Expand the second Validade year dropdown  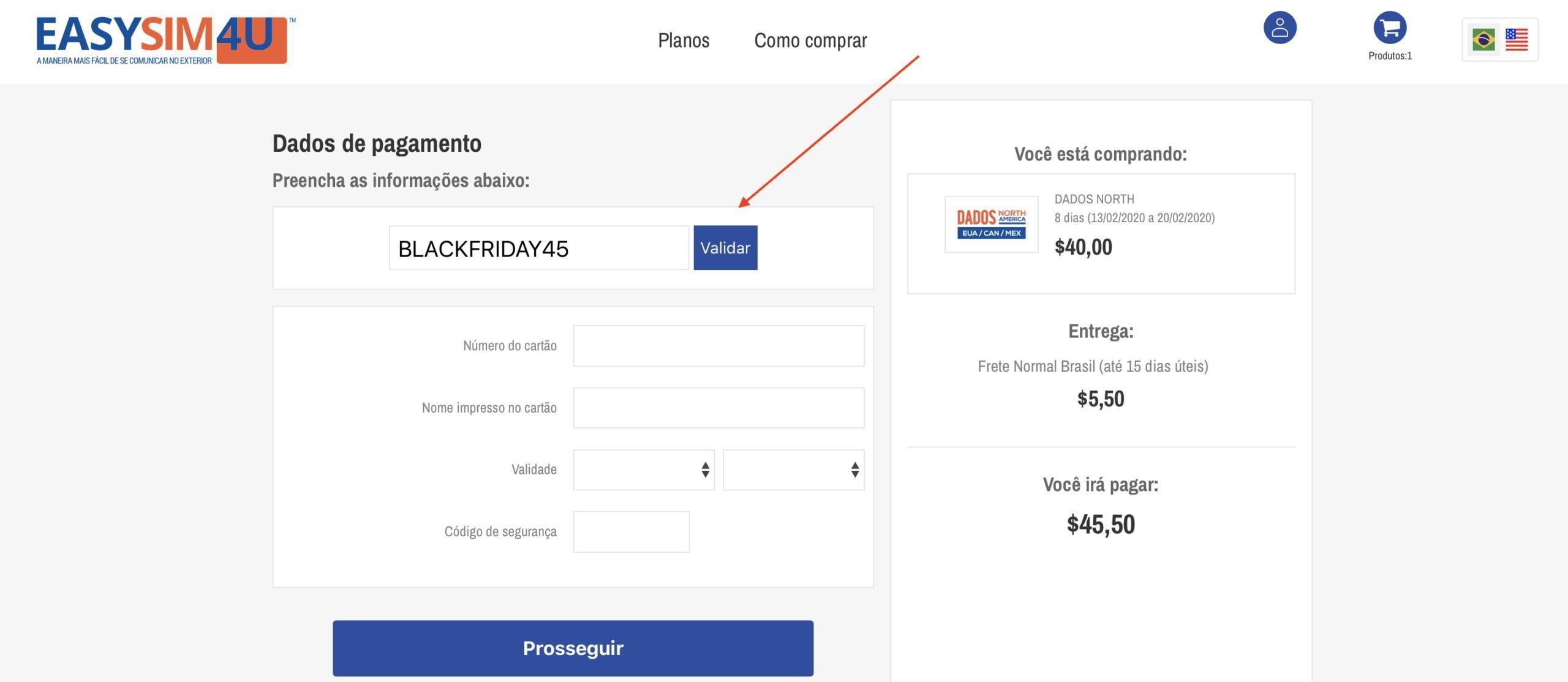(x=793, y=470)
